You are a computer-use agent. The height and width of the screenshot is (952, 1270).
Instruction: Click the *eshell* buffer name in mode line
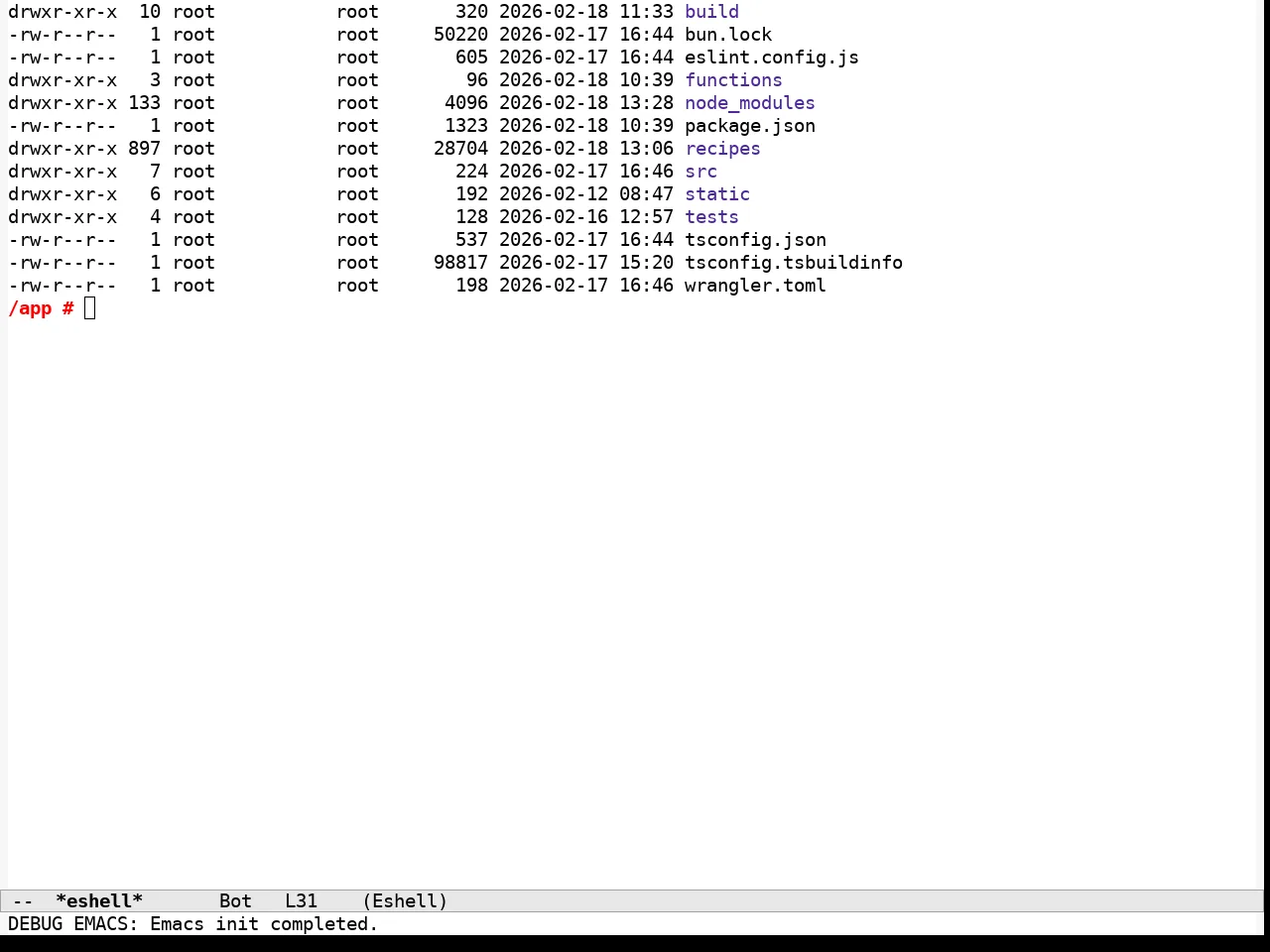[99, 901]
